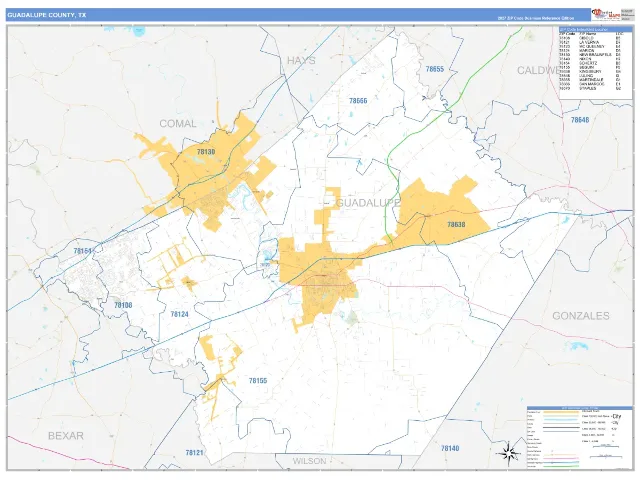Image resolution: width=640 pixels, height=480 pixels.
Task: Click the GUADALUPE county name on the map
Action: (368, 202)
